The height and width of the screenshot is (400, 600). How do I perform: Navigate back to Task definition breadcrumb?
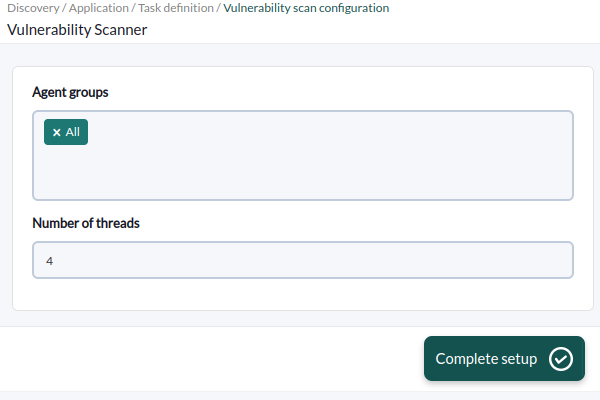point(176,8)
